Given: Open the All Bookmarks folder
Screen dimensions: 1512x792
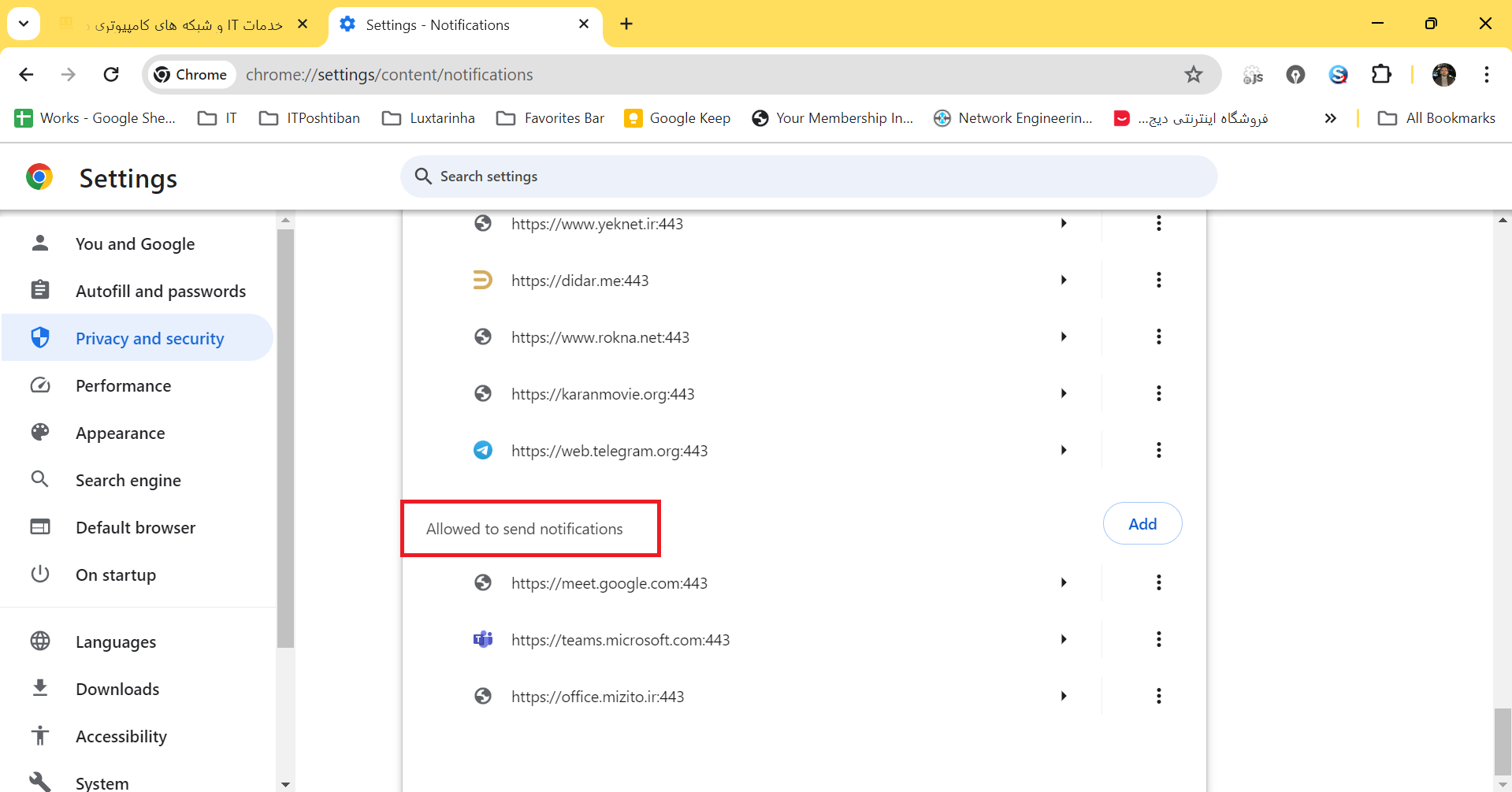Looking at the screenshot, I should [x=1436, y=118].
